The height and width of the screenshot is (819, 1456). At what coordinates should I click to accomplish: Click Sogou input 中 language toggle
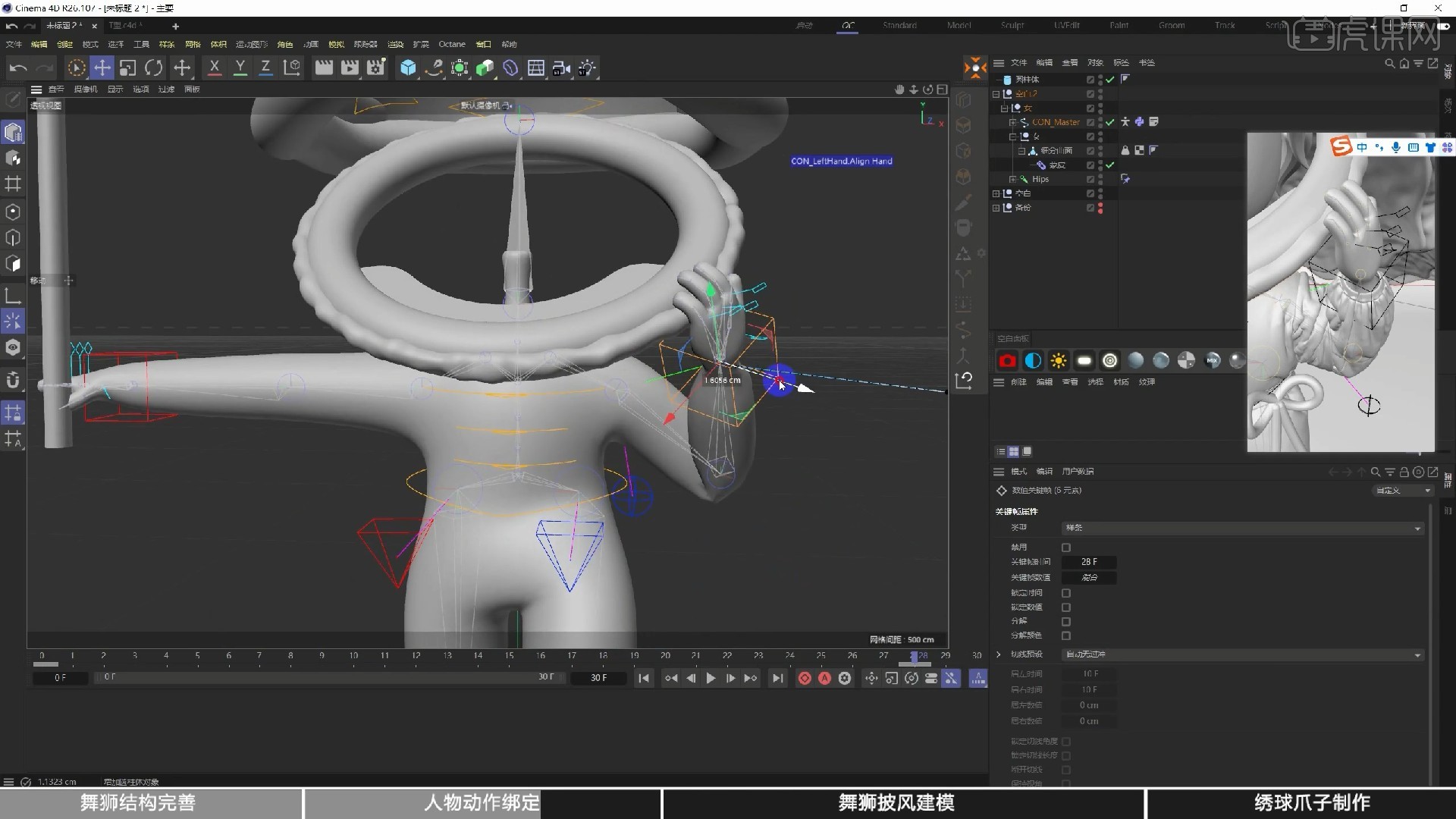[1362, 147]
